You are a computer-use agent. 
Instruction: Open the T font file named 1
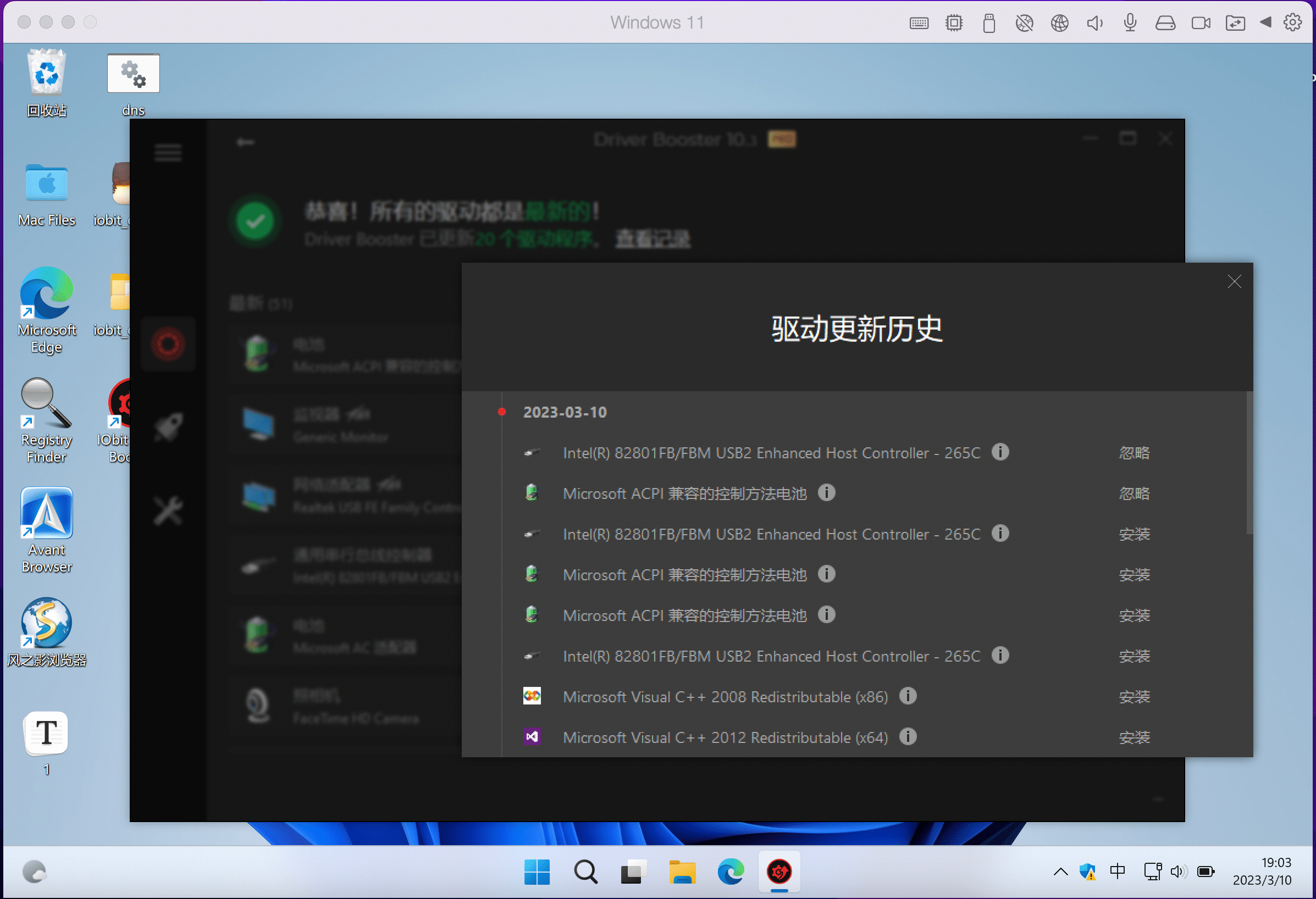[46, 743]
